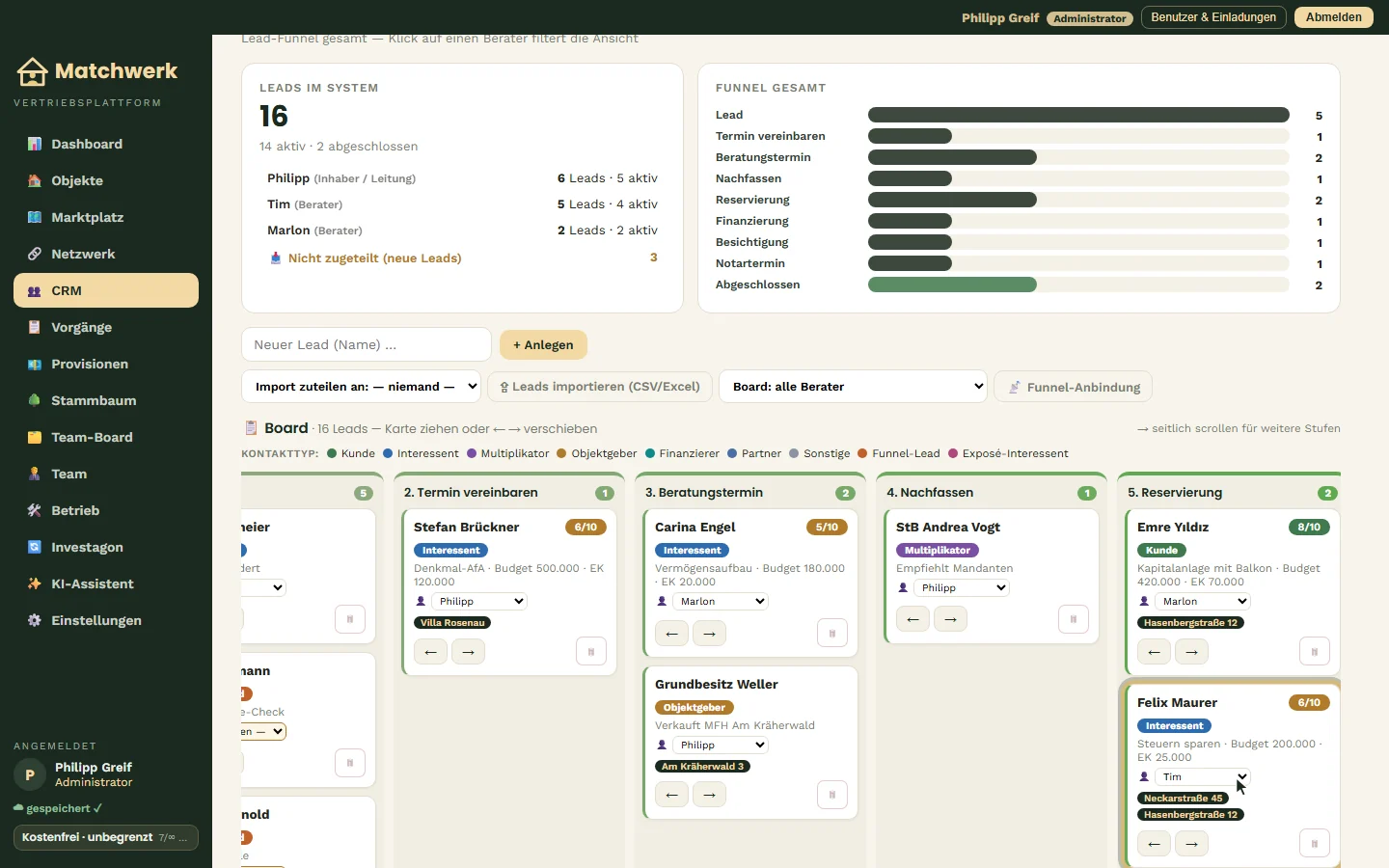Image resolution: width=1389 pixels, height=868 pixels.
Task: Open advisor dropdown on Carina Engel card
Action: pos(721,601)
